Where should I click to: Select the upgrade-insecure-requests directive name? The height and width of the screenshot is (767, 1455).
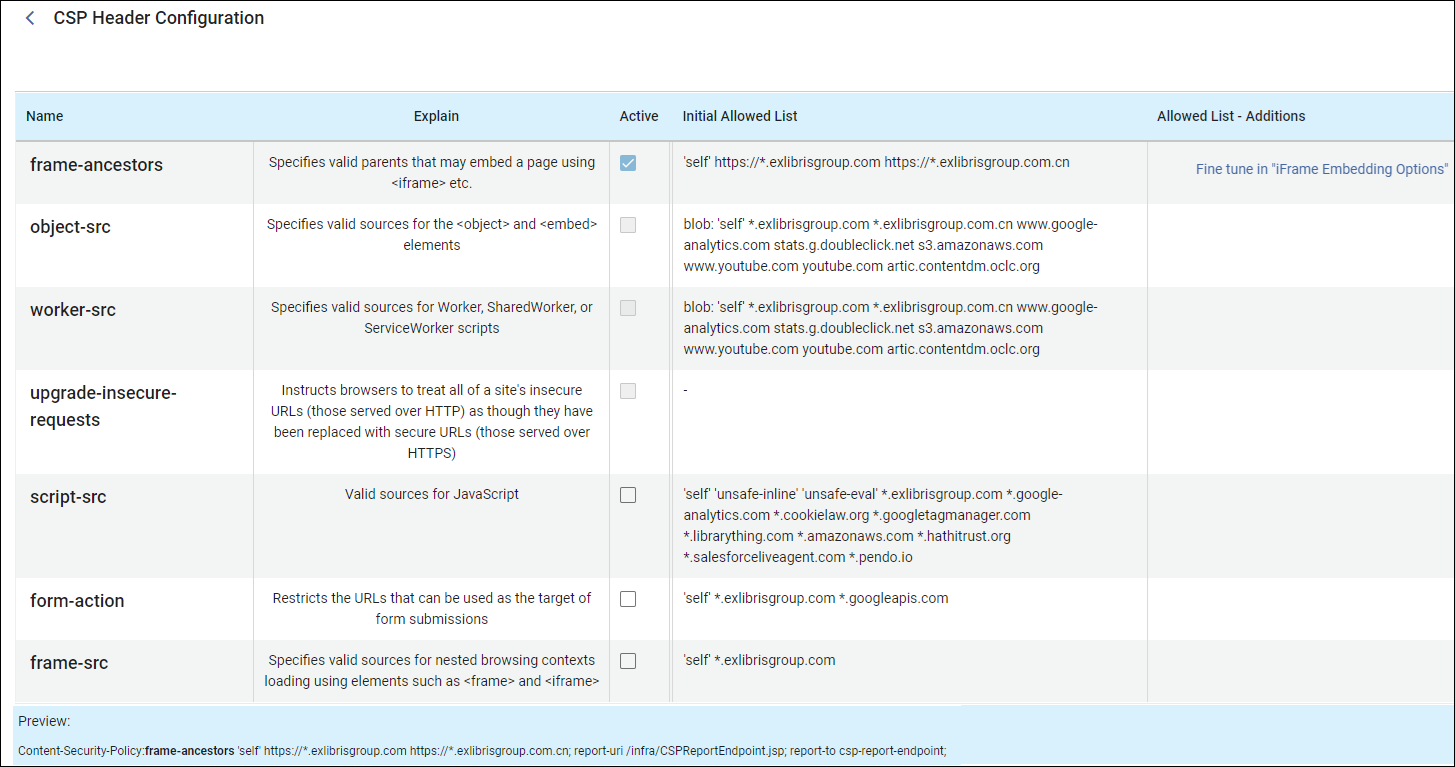pyautogui.click(x=103, y=406)
